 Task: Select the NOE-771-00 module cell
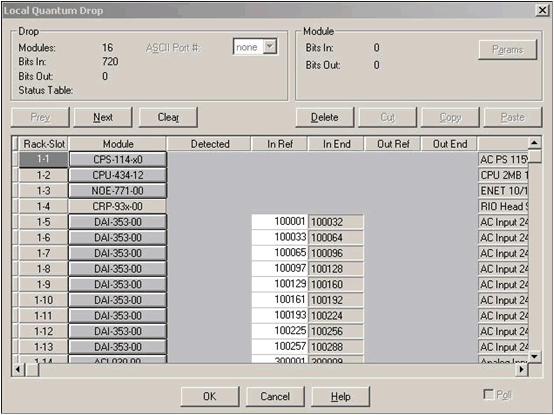pos(118,191)
